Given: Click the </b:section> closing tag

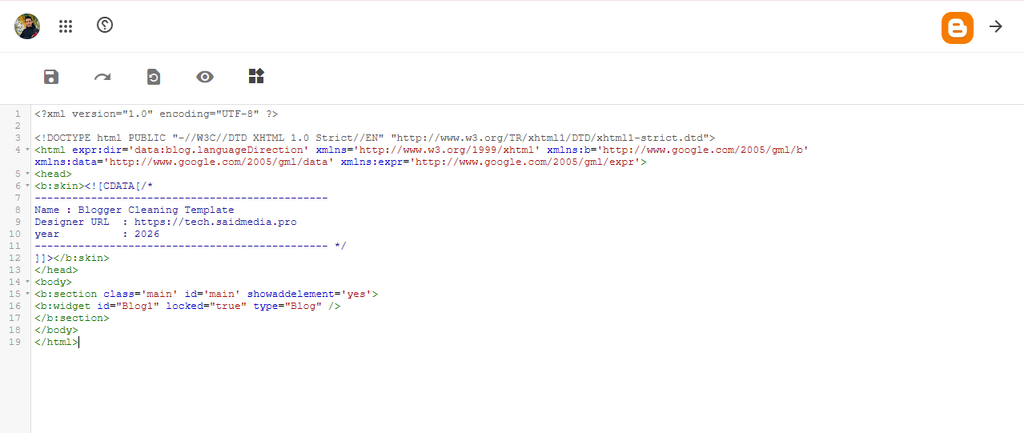Looking at the screenshot, I should pyautogui.click(x=72, y=318).
